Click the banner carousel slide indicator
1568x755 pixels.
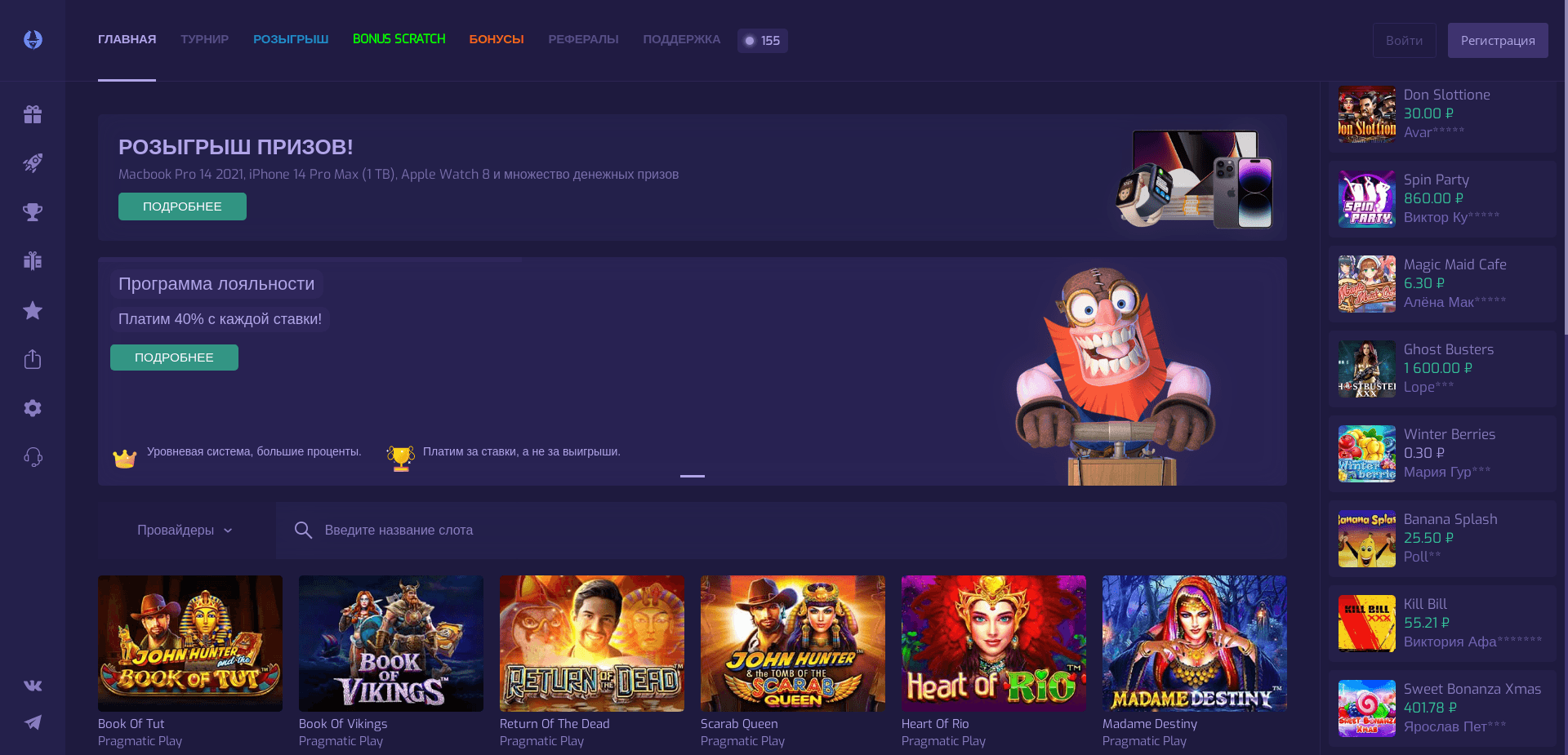692,476
